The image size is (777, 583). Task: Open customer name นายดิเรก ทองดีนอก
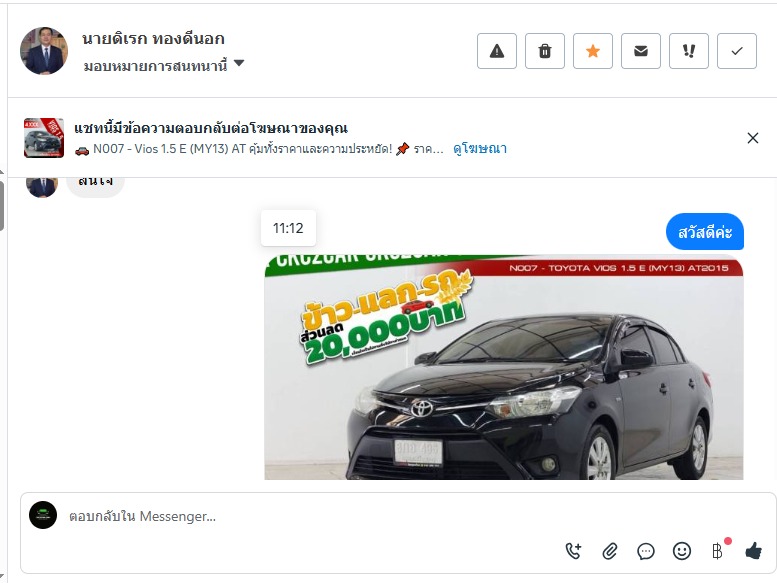point(153,39)
